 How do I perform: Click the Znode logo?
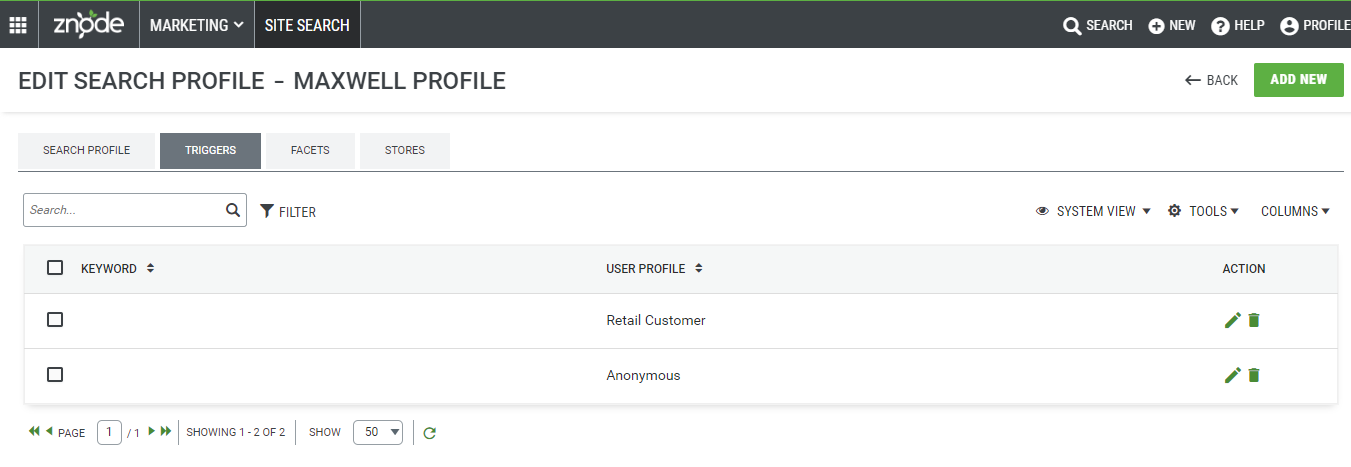click(88, 24)
